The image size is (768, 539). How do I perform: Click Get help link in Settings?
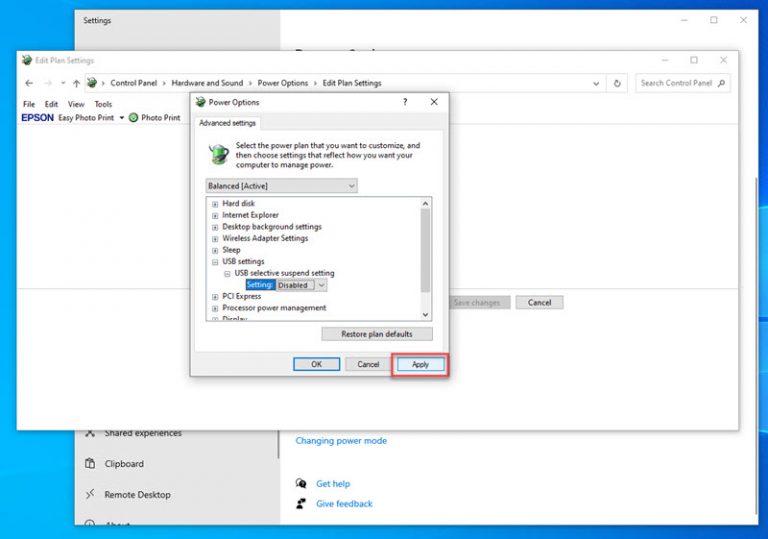click(333, 484)
